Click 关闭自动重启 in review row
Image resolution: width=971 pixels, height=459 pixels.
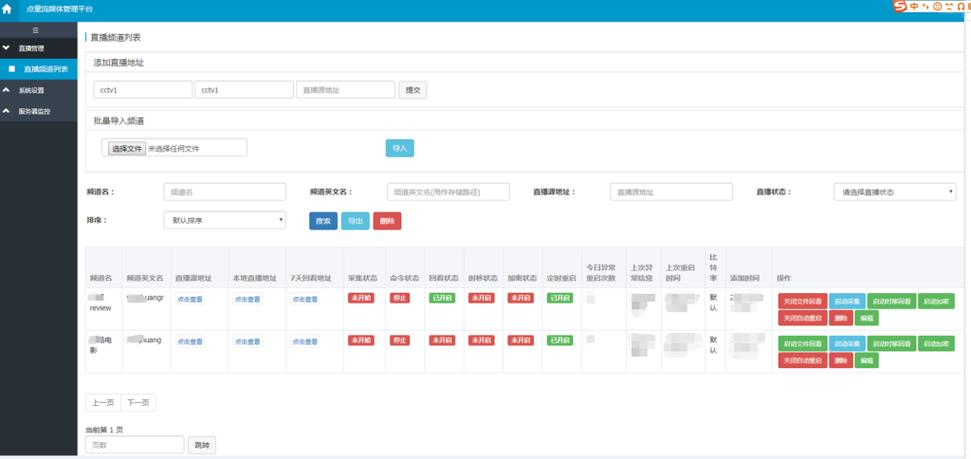[x=803, y=318]
